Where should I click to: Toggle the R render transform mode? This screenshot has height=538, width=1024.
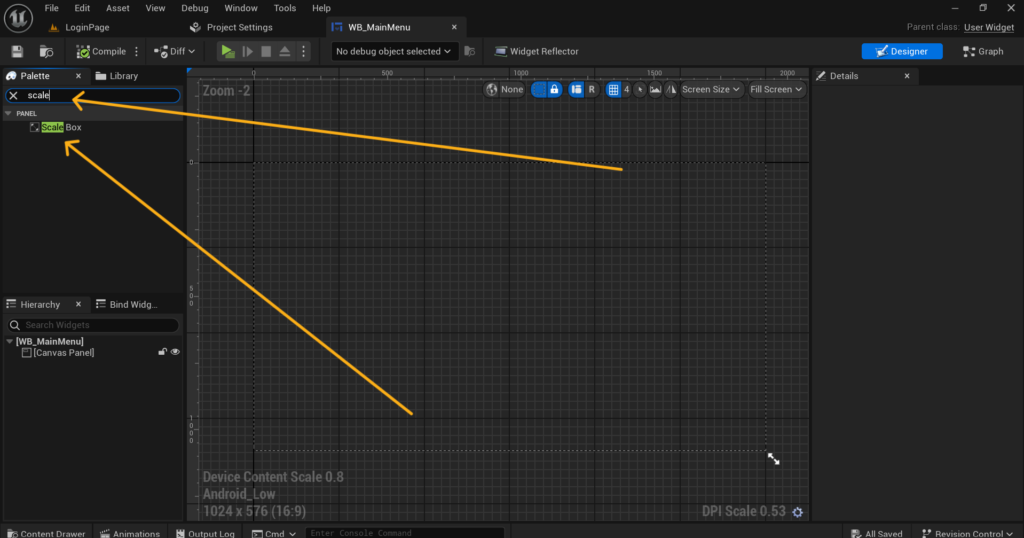tap(592, 89)
